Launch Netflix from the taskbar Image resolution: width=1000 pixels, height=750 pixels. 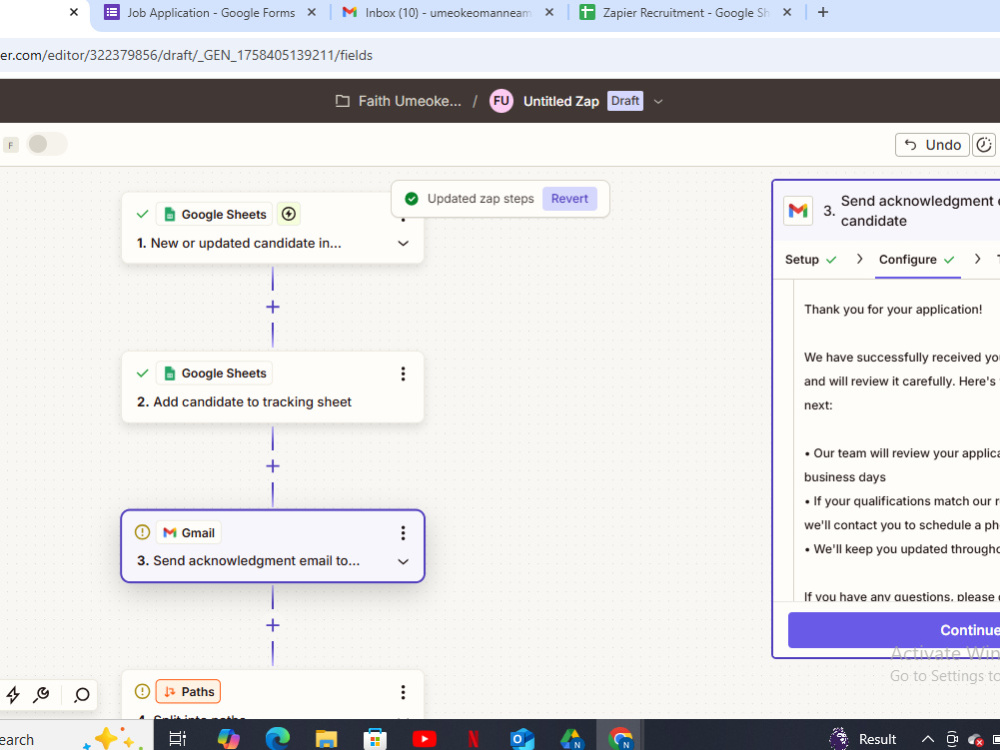[x=473, y=739]
